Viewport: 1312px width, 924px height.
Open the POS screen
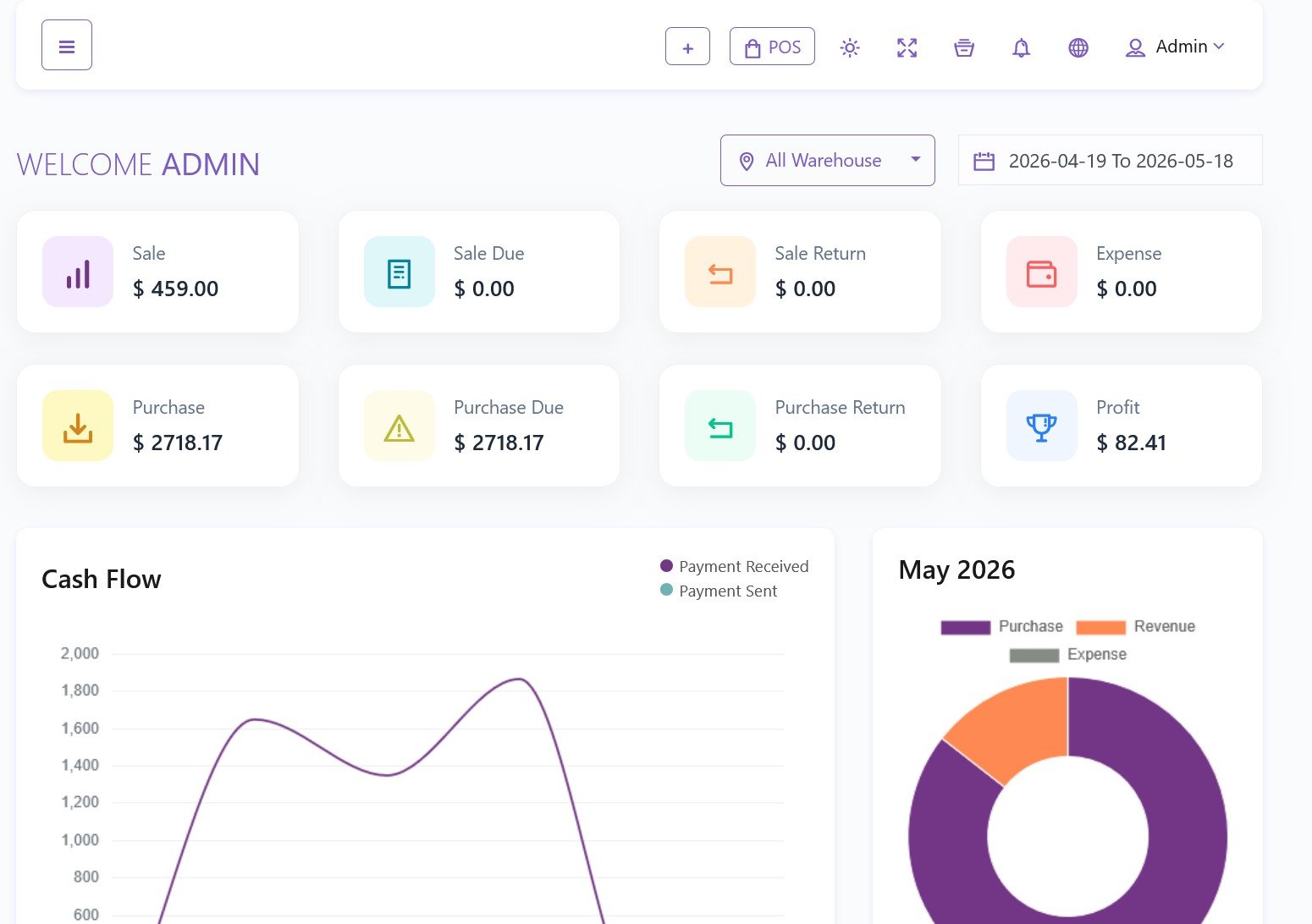772,47
